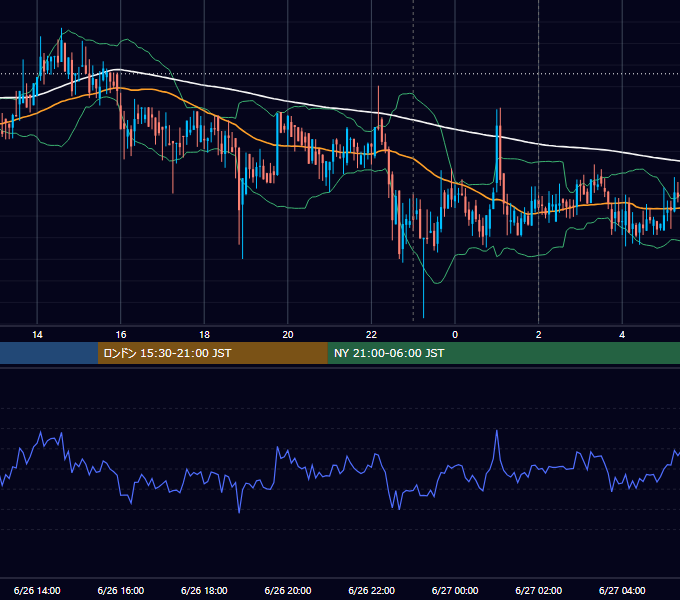680x600 pixels.
Task: Select the 20 hour axis label
Action: click(288, 335)
